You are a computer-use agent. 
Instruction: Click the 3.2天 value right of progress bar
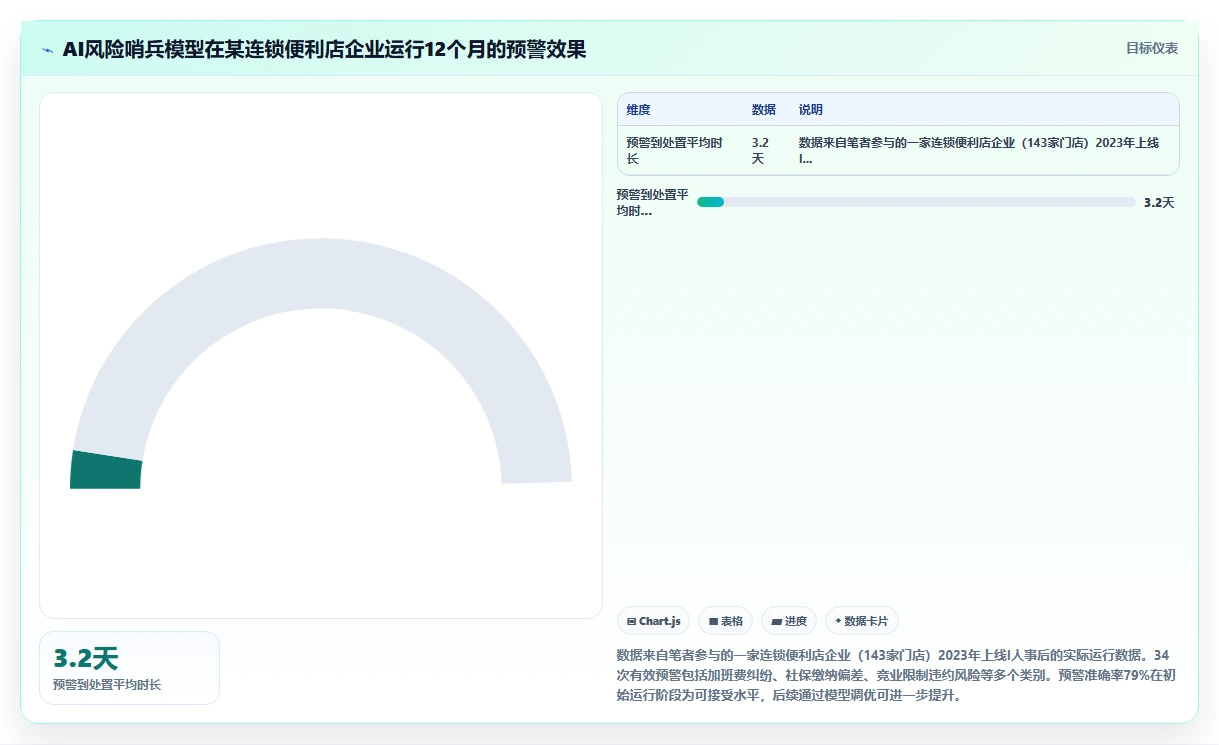click(x=1159, y=202)
